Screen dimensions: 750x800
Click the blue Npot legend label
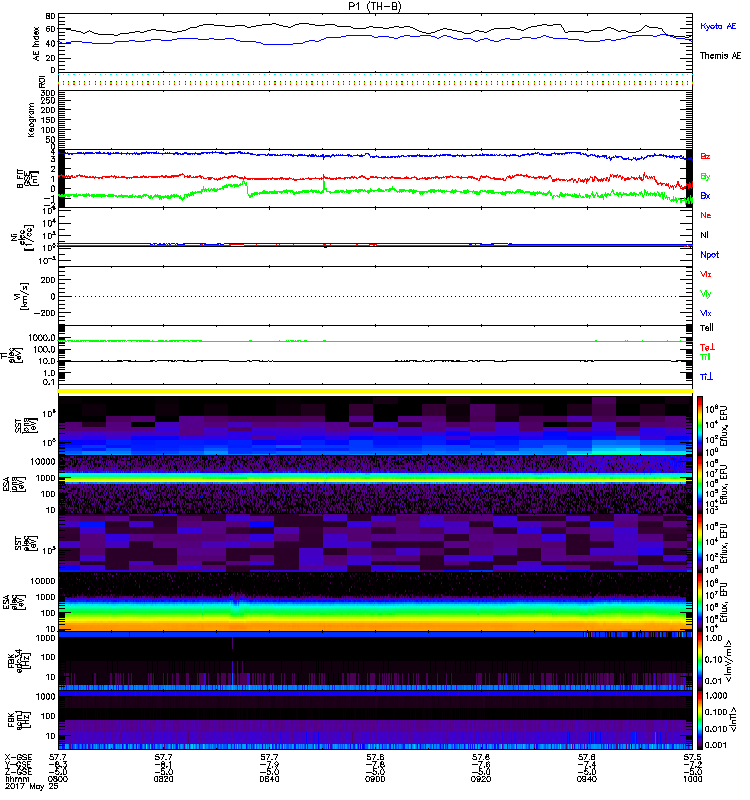point(709,254)
